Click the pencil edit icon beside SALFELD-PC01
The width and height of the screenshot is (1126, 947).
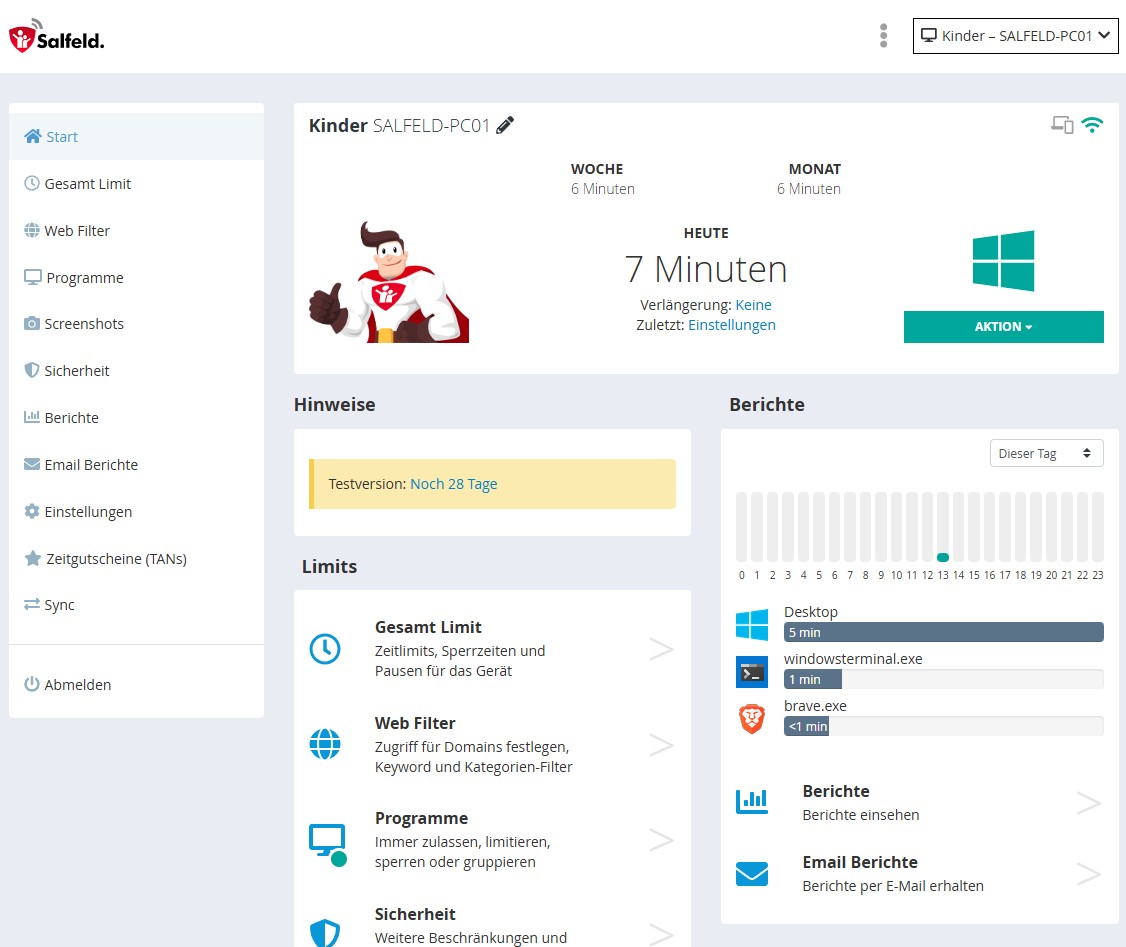click(x=505, y=125)
